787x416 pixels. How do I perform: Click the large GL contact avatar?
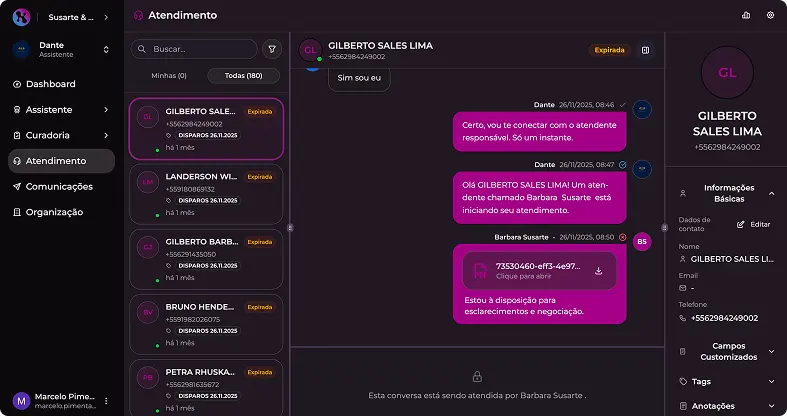point(727,72)
